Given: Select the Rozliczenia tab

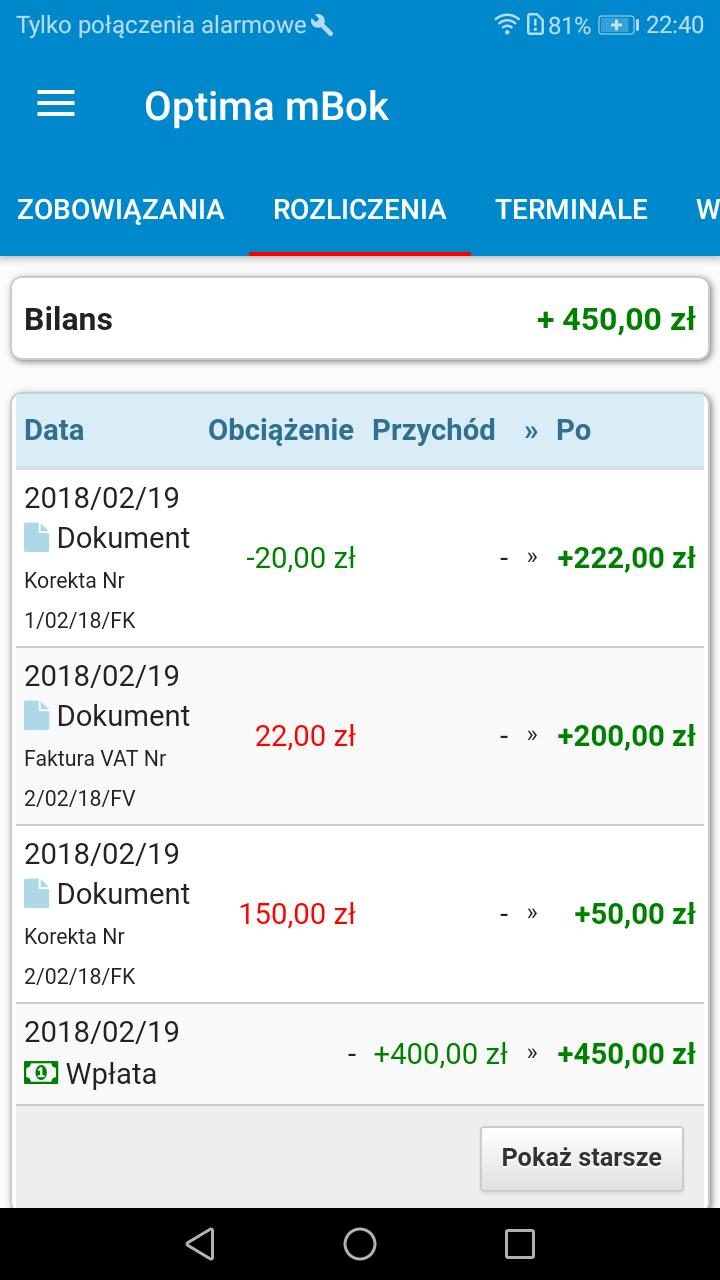Looking at the screenshot, I should point(360,209).
